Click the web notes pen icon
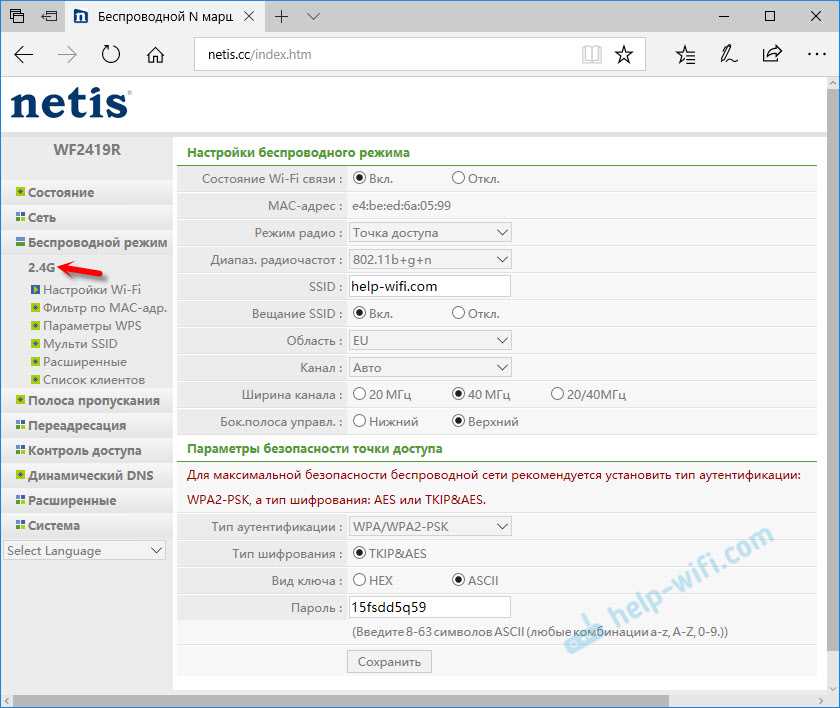The width and height of the screenshot is (840, 708). click(728, 54)
